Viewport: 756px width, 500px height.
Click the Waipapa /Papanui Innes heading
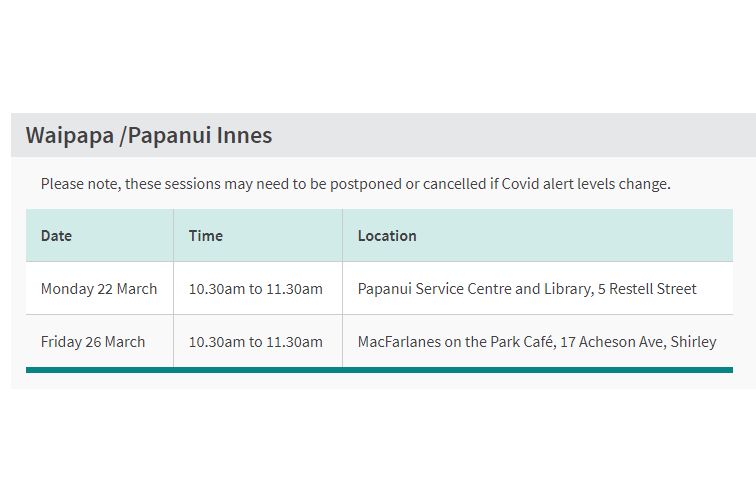coord(148,135)
